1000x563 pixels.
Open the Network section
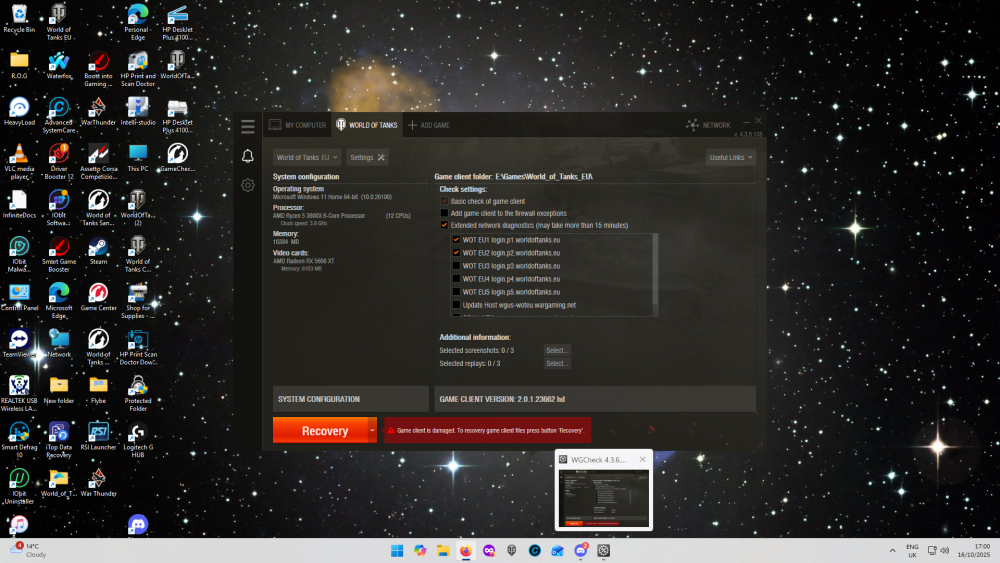click(709, 125)
